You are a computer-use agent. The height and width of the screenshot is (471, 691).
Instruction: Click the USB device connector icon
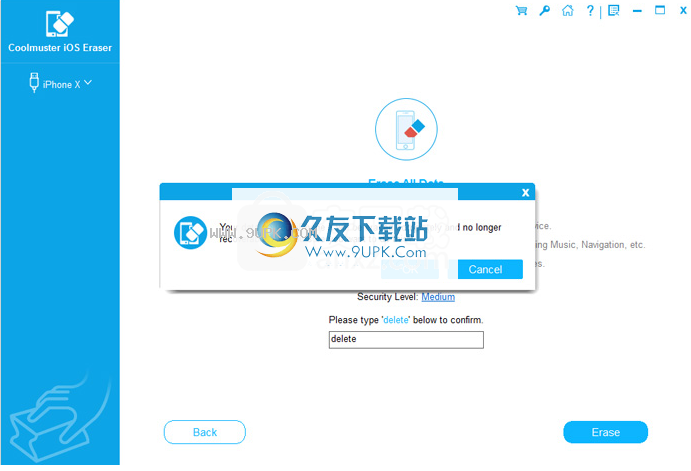pos(34,83)
